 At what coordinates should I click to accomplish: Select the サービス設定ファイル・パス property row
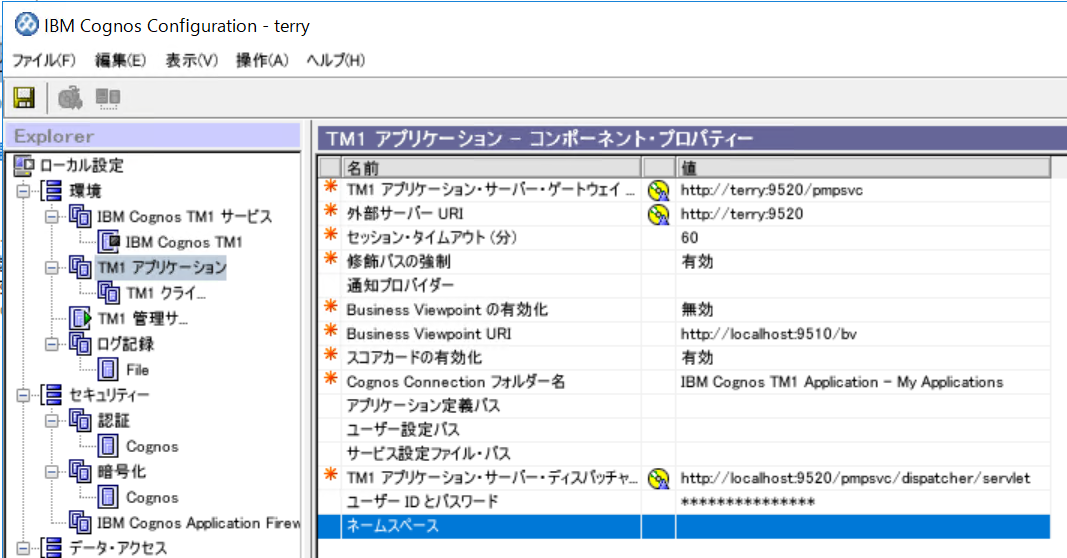point(684,454)
